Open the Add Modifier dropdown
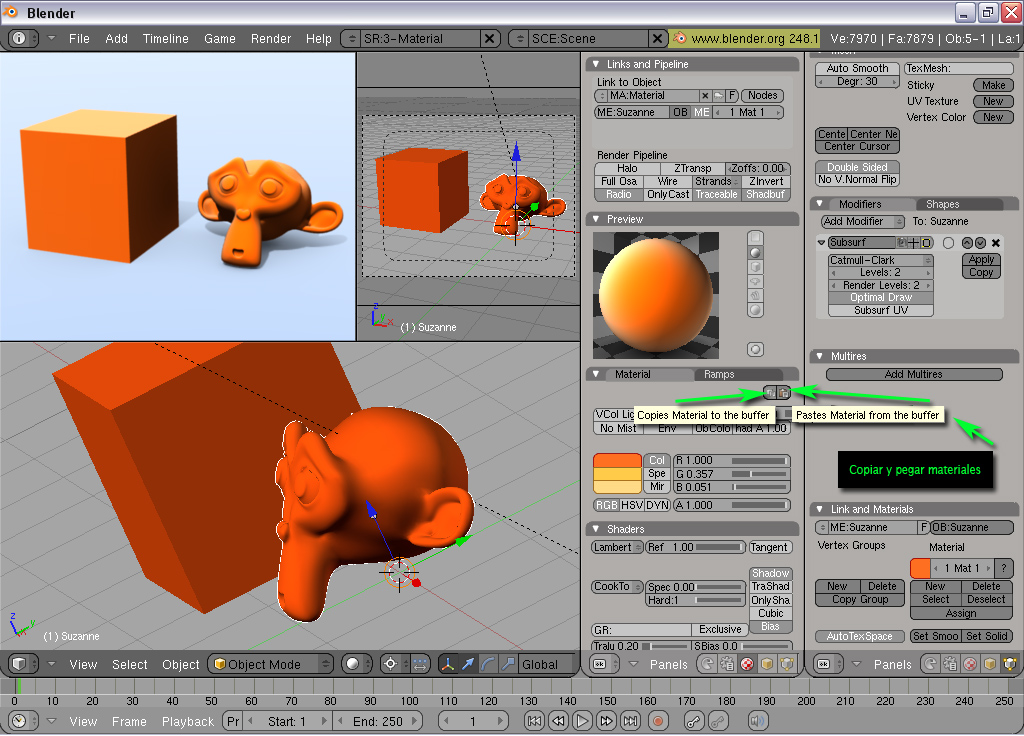The height and width of the screenshot is (736, 1024). point(862,222)
